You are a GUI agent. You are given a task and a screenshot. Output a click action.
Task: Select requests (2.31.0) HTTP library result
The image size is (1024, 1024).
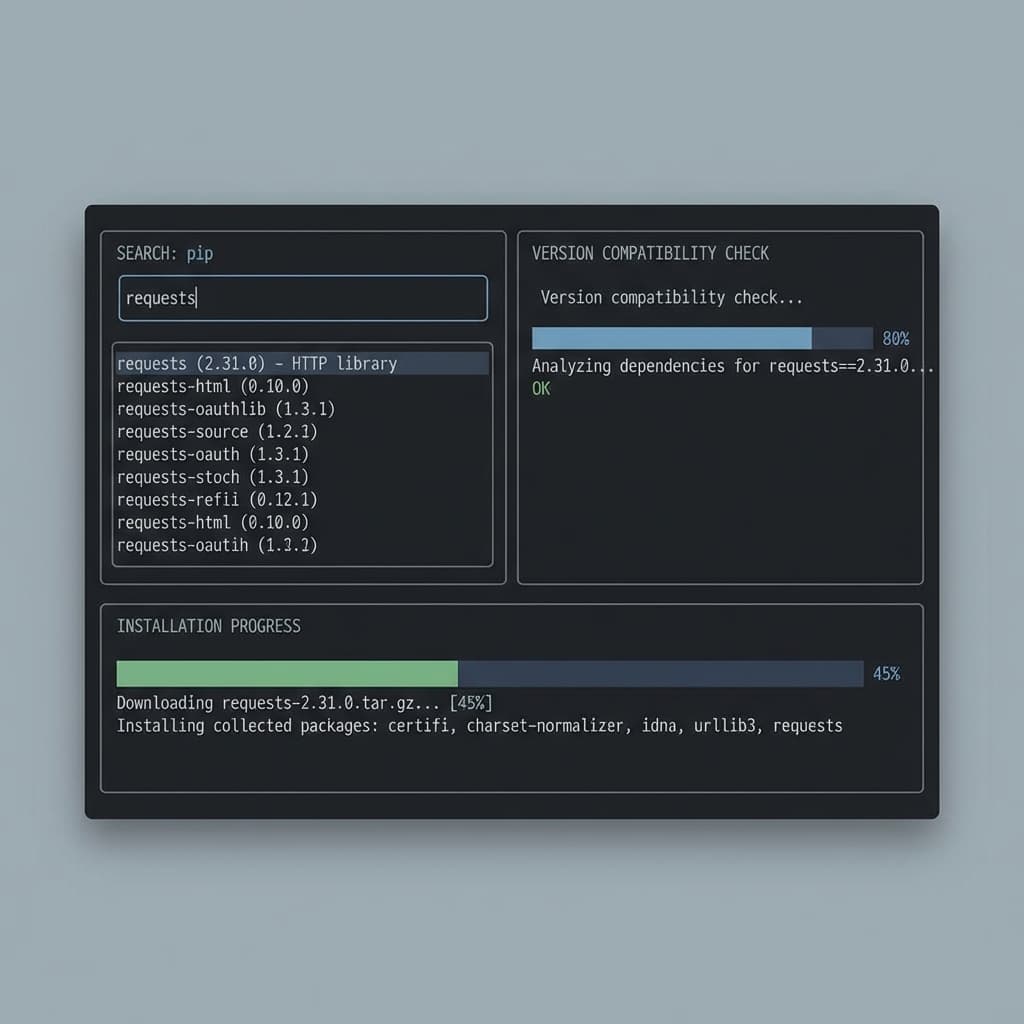[x=257, y=363]
